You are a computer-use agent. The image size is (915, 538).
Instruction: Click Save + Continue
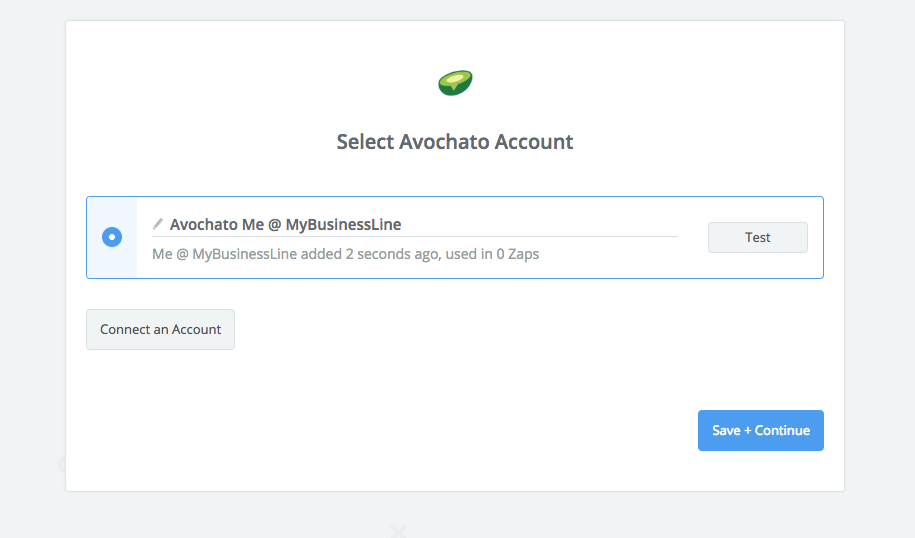coord(760,431)
